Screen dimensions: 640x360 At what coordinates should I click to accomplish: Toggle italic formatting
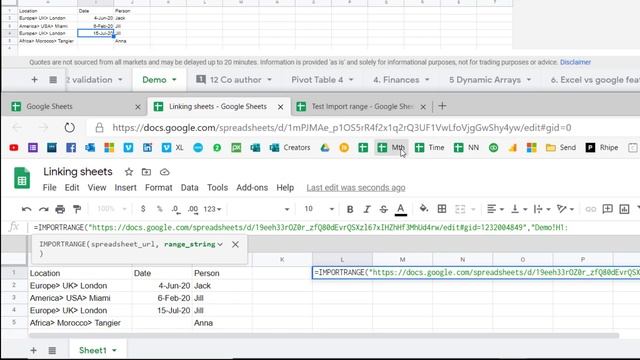coord(367,209)
